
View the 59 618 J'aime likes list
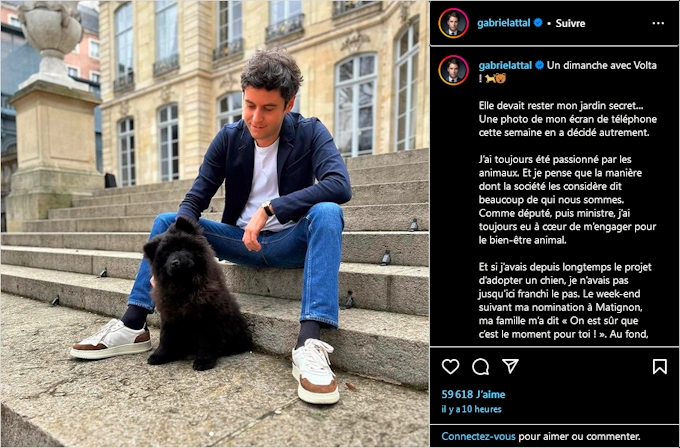click(473, 394)
